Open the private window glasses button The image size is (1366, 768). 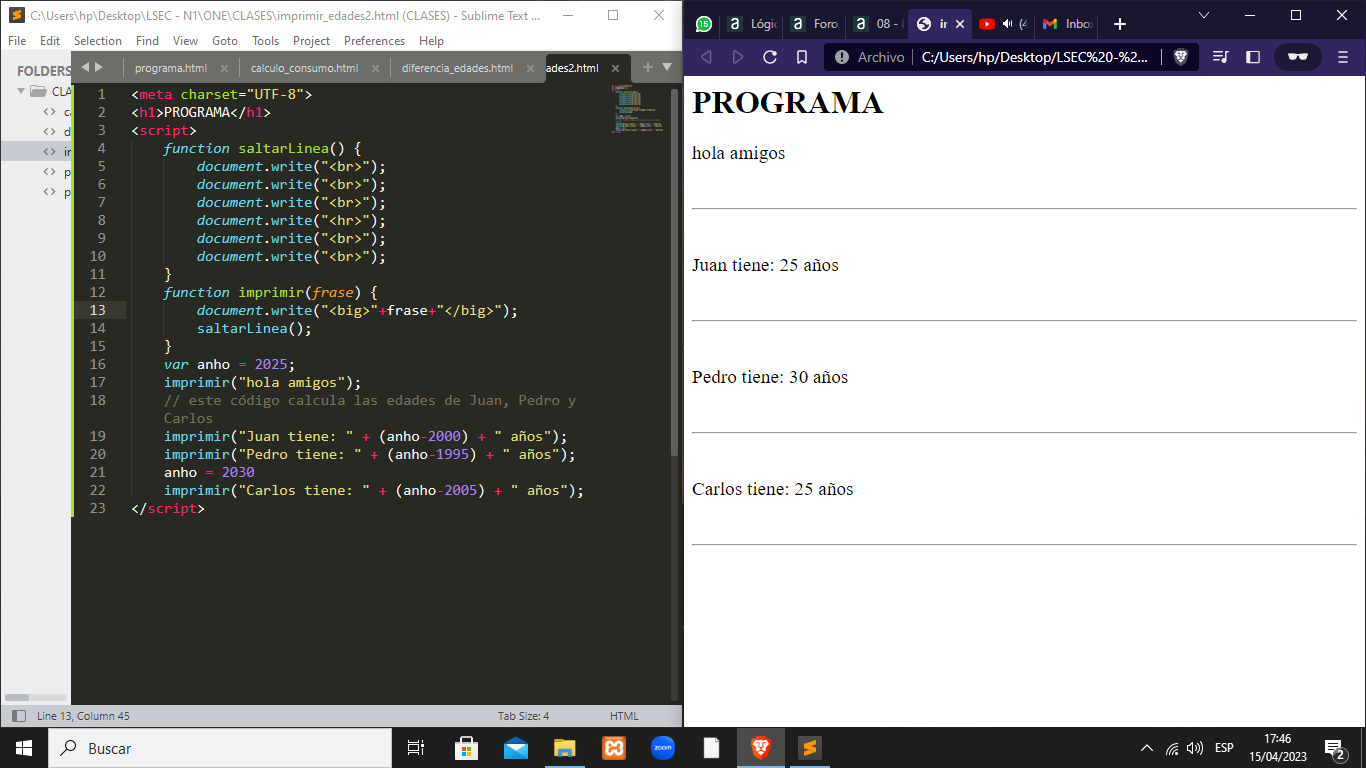[1298, 57]
